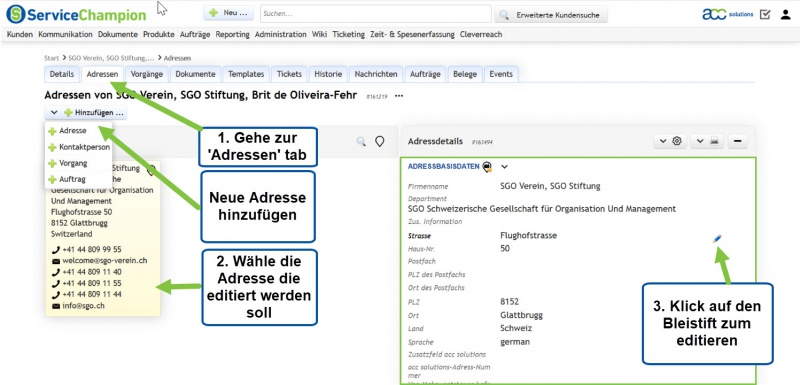Switch to the Historie tab

[x=328, y=74]
